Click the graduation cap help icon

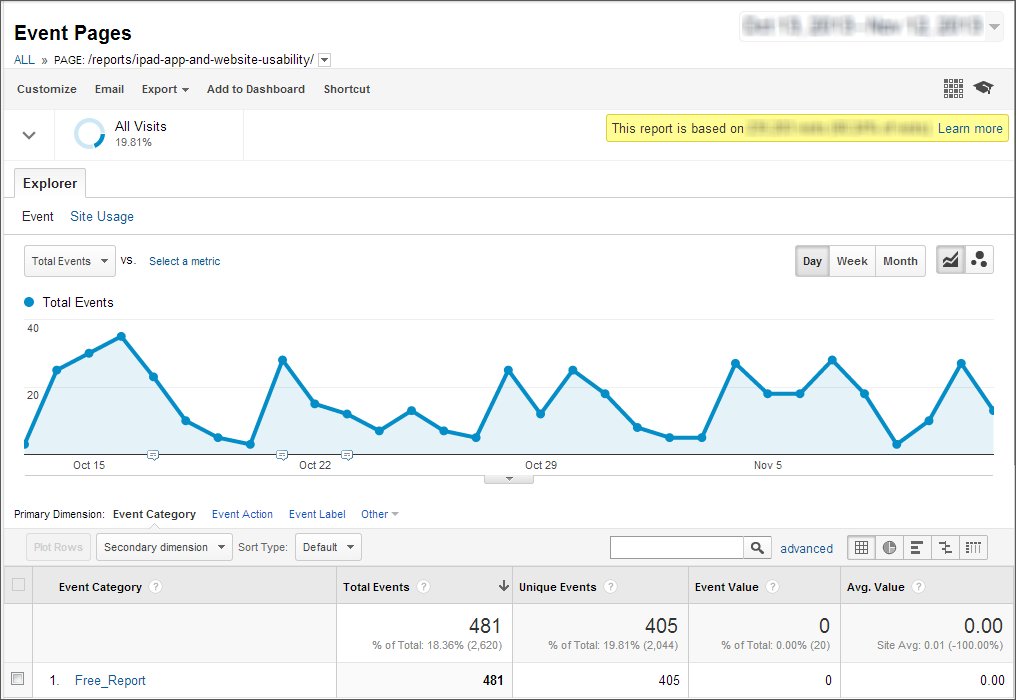[x=983, y=88]
